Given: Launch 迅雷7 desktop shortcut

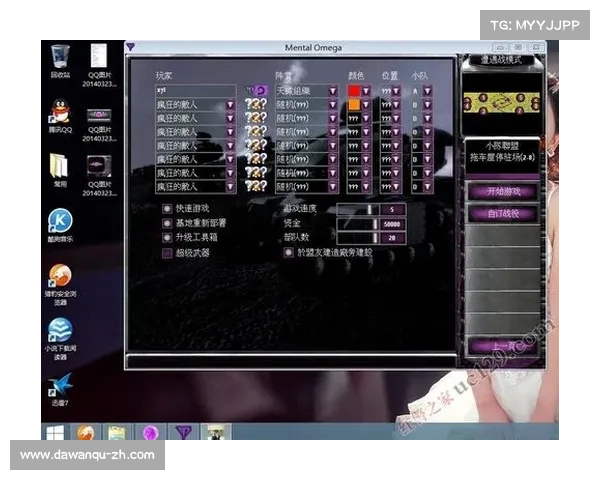Looking at the screenshot, I should 60,390.
